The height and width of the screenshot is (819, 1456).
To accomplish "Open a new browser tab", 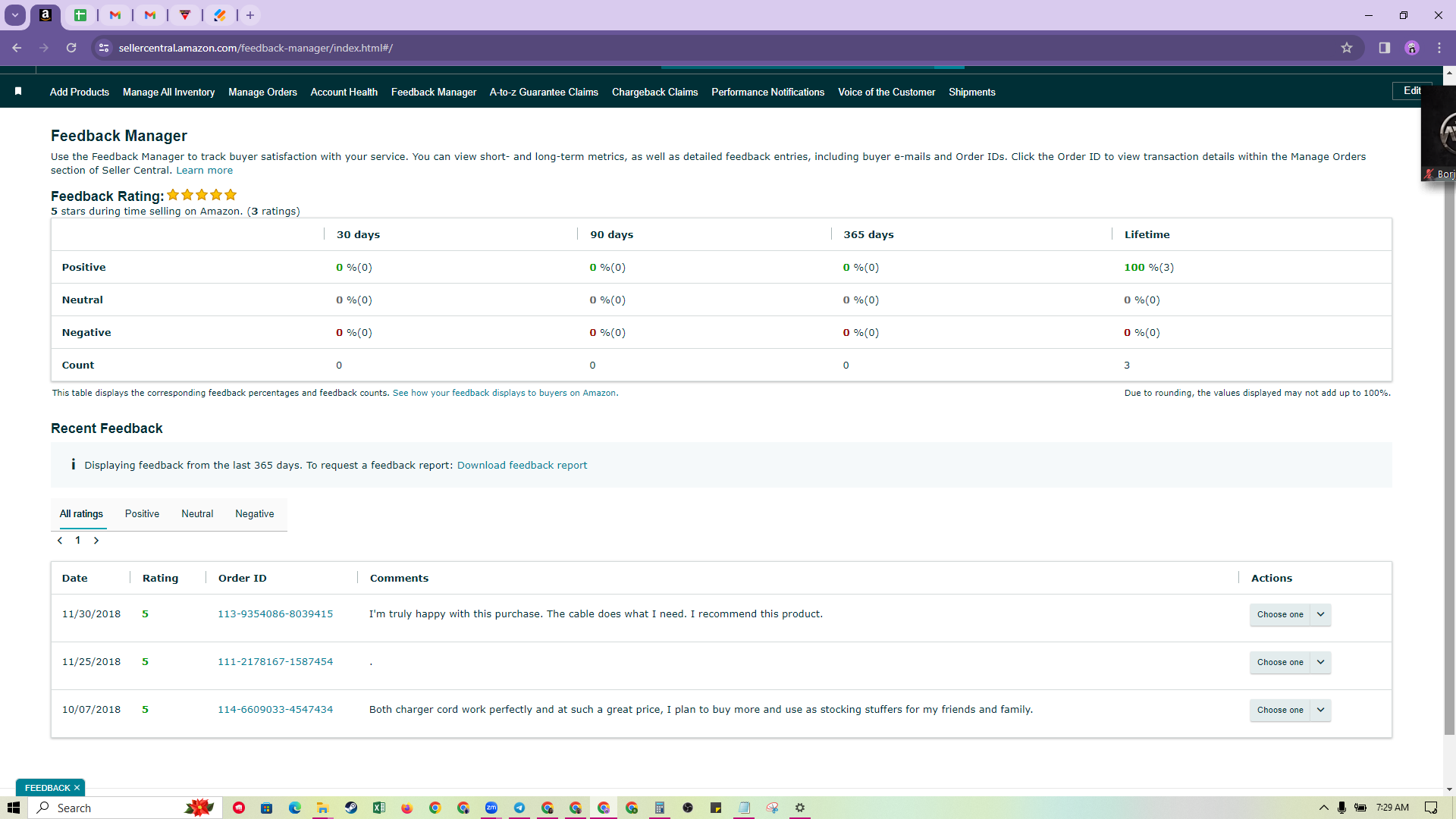I will (250, 15).
